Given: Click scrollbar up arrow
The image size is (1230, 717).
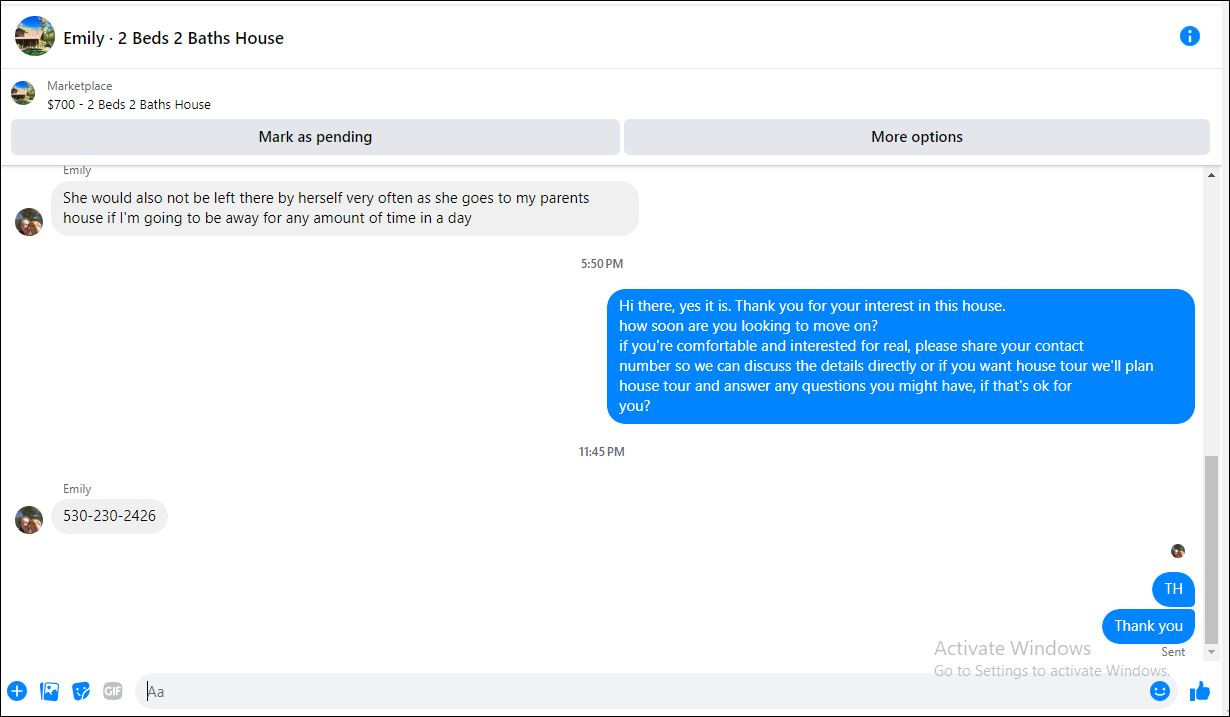Looking at the screenshot, I should point(1212,175).
